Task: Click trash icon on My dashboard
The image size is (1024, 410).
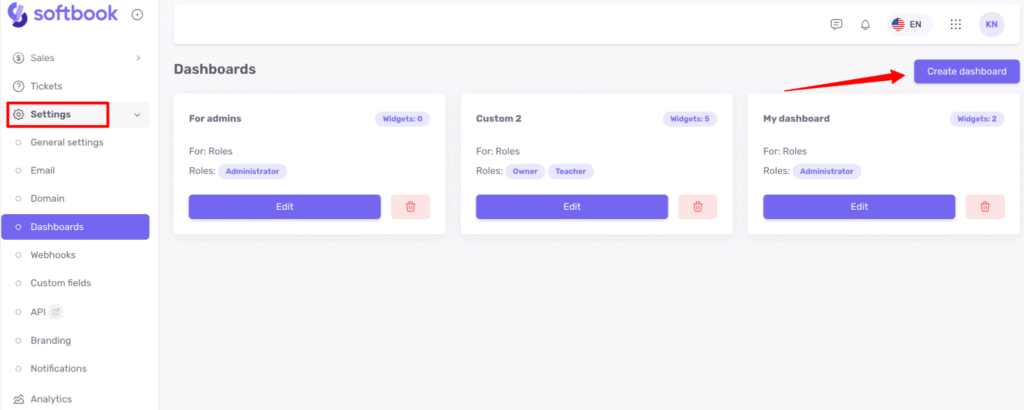Action: [x=984, y=206]
